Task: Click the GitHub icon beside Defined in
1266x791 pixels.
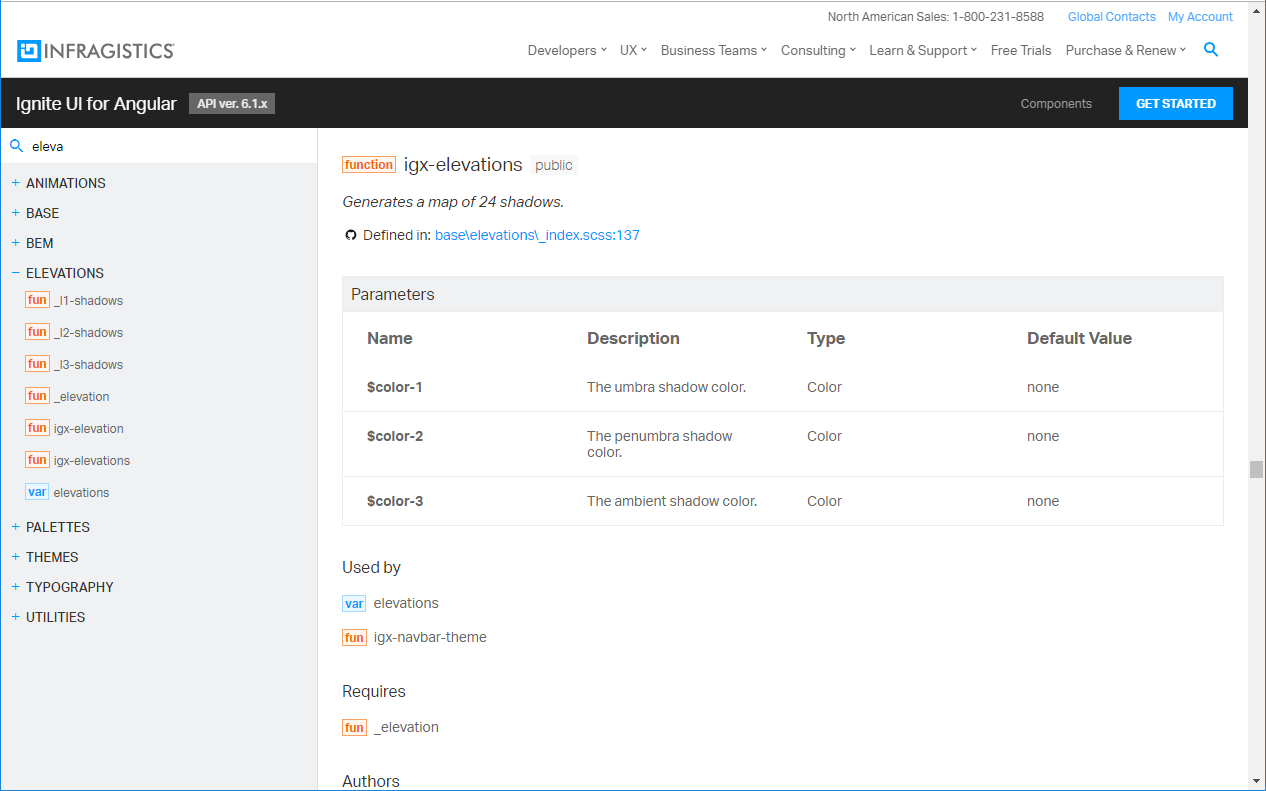Action: (x=350, y=236)
